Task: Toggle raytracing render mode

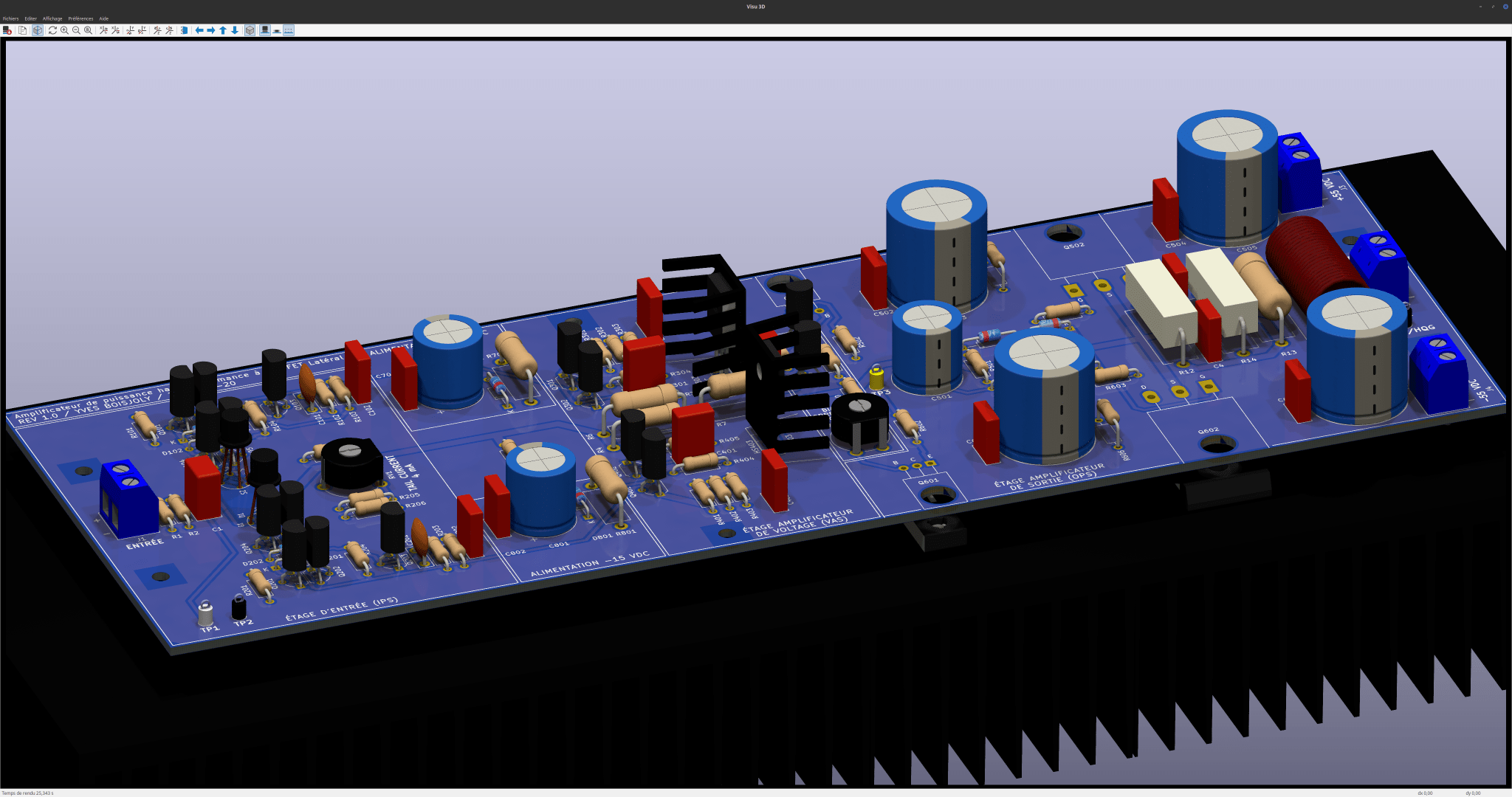Action: click(x=38, y=30)
